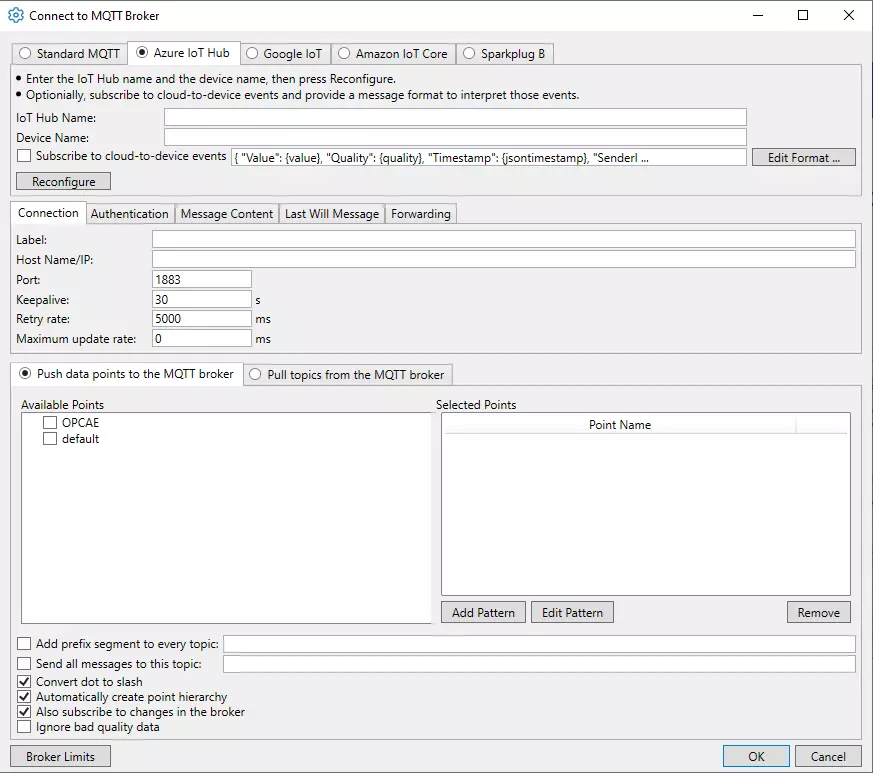
Task: Click the Cancel button
Action: (828, 756)
